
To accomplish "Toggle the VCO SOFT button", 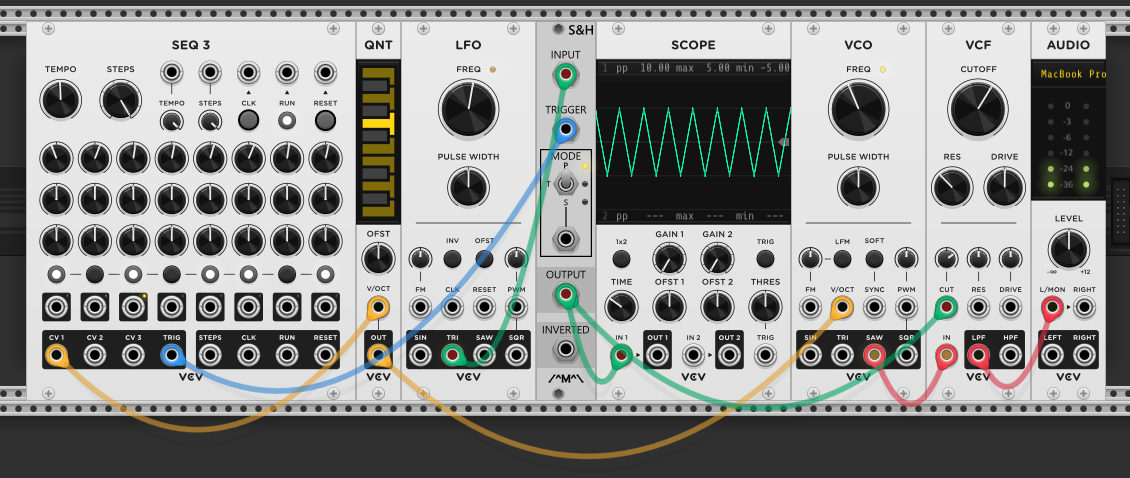I will [x=874, y=259].
